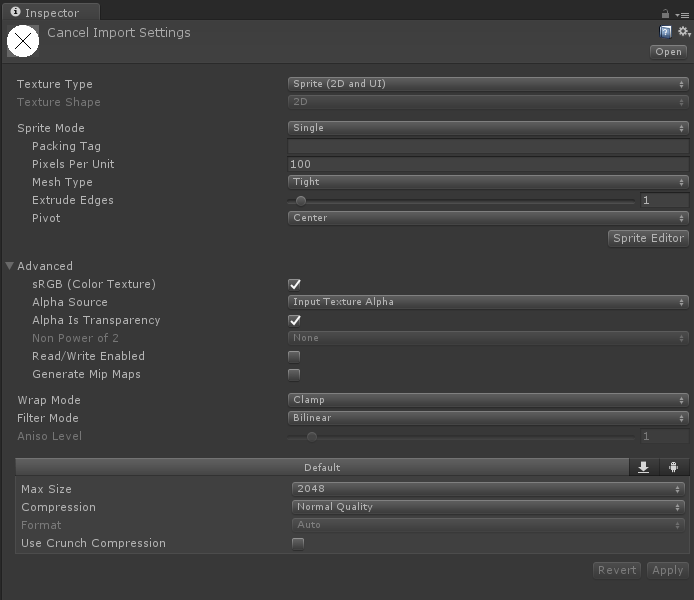Disable the sRGB (Color Texture) checkbox
Image resolution: width=694 pixels, height=600 pixels.
(x=295, y=284)
